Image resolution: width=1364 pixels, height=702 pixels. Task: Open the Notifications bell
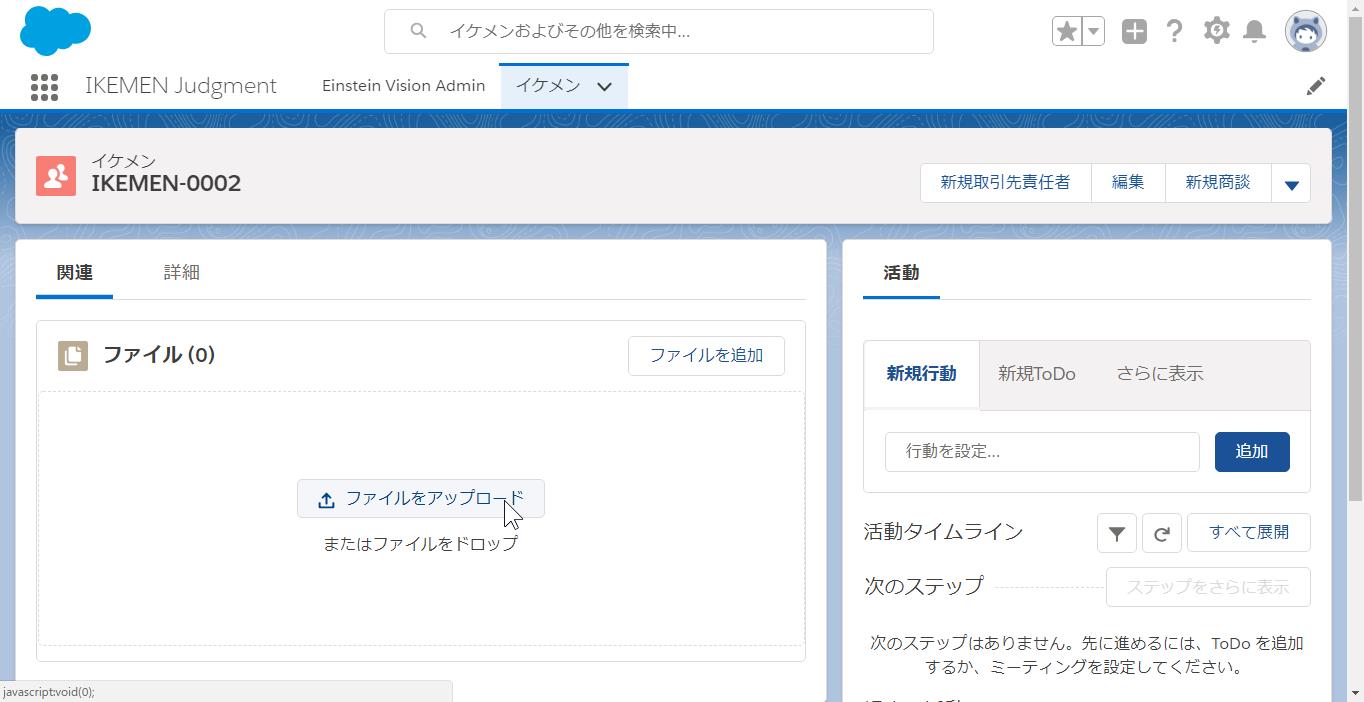point(1254,31)
